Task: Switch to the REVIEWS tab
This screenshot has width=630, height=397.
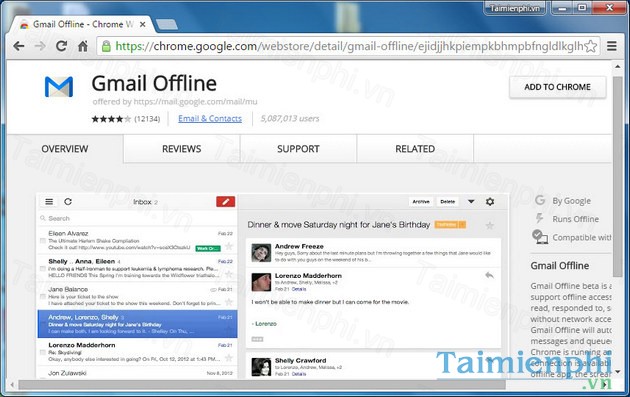Action: pos(182,149)
